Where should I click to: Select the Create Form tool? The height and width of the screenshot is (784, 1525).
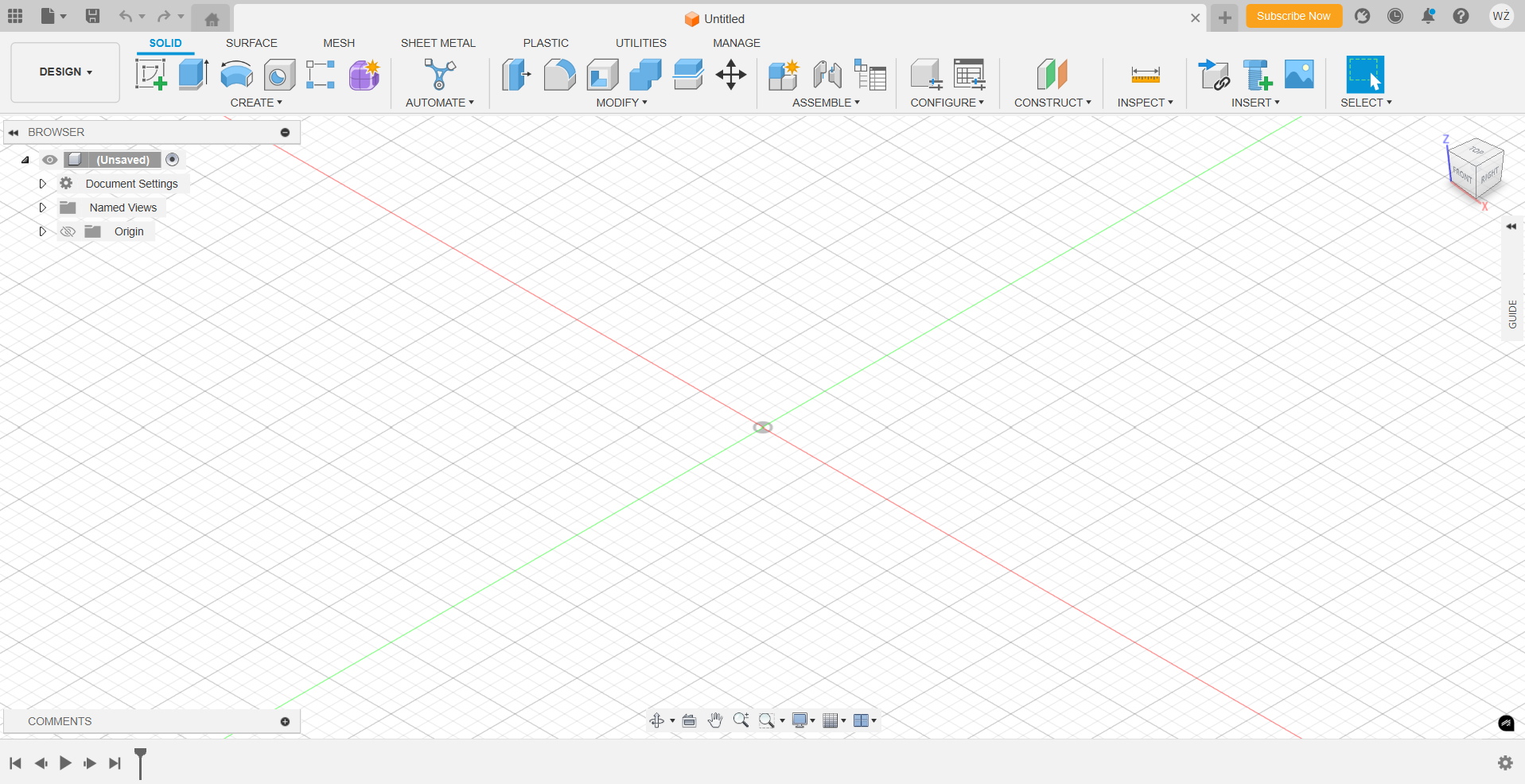[364, 75]
